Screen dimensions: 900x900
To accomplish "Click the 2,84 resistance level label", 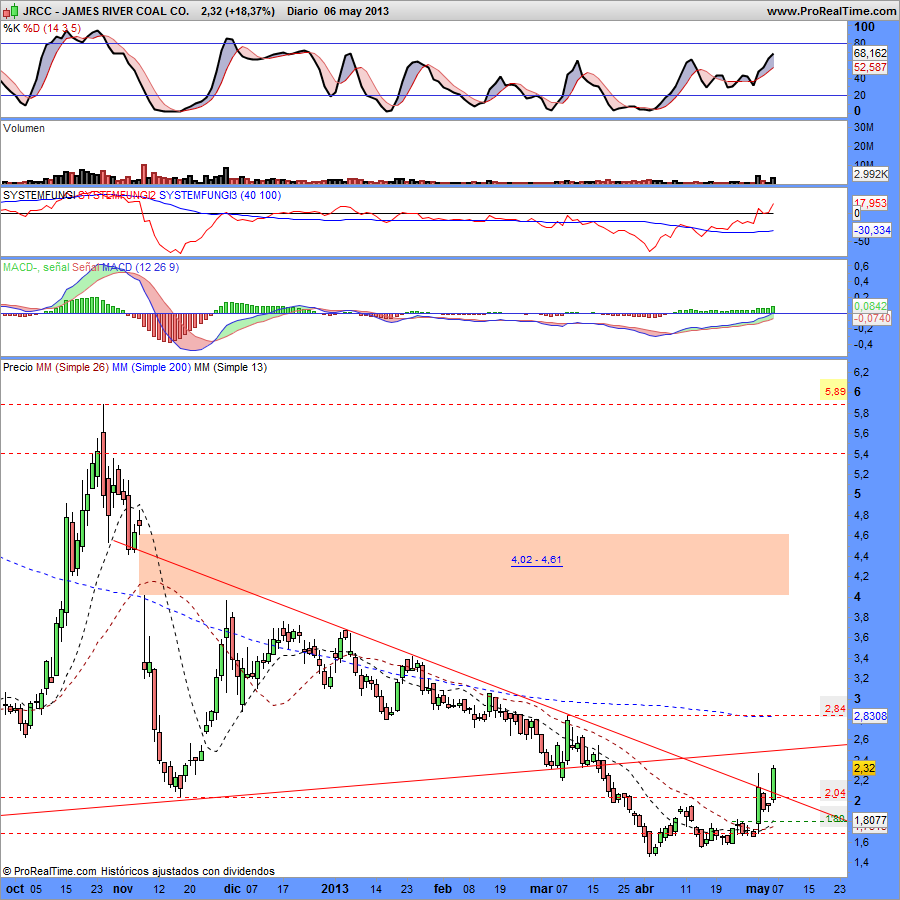I will (835, 709).
